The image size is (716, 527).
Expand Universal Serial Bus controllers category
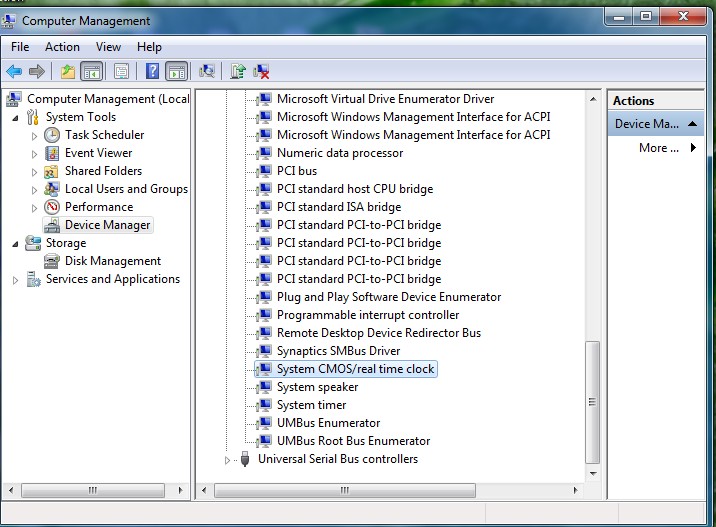[x=227, y=460]
